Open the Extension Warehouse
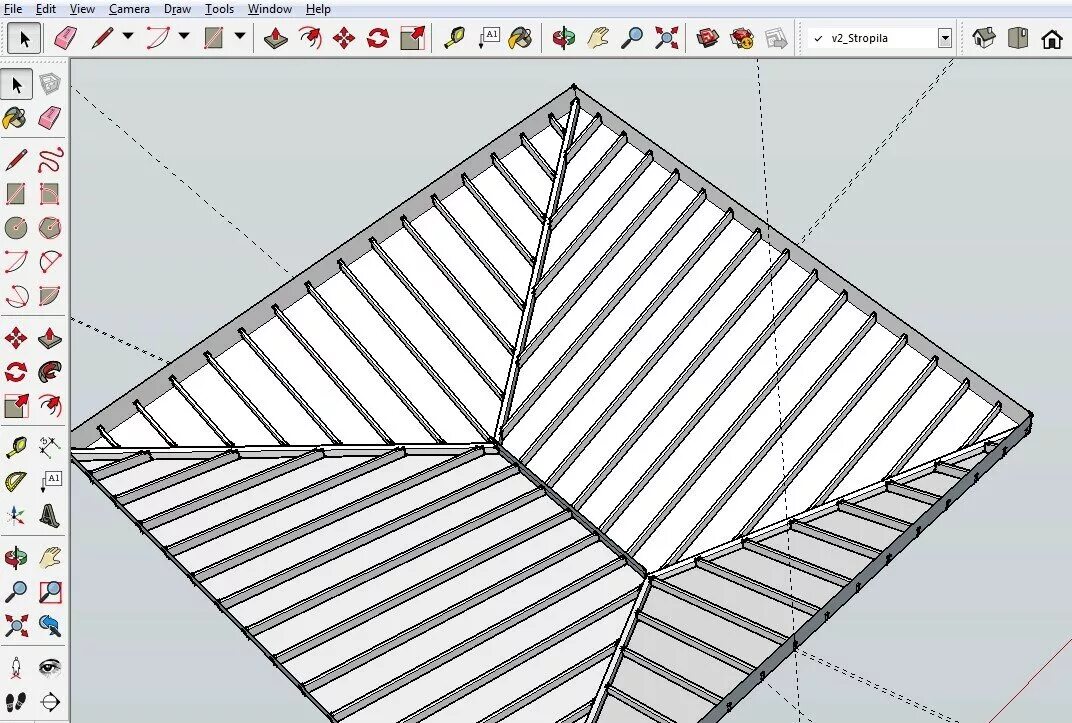 pos(742,38)
